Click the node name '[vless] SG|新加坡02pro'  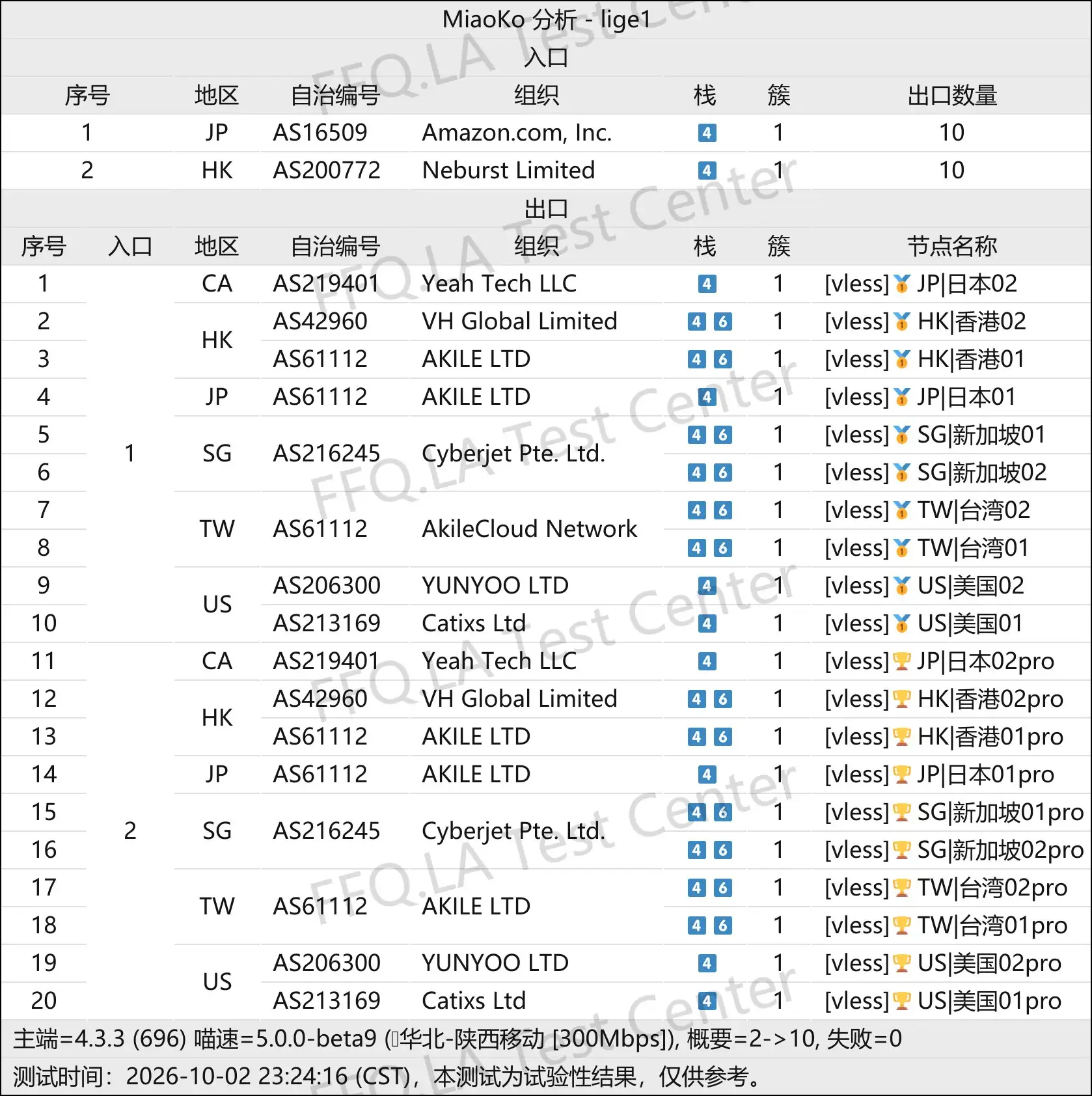pyautogui.click(x=954, y=850)
